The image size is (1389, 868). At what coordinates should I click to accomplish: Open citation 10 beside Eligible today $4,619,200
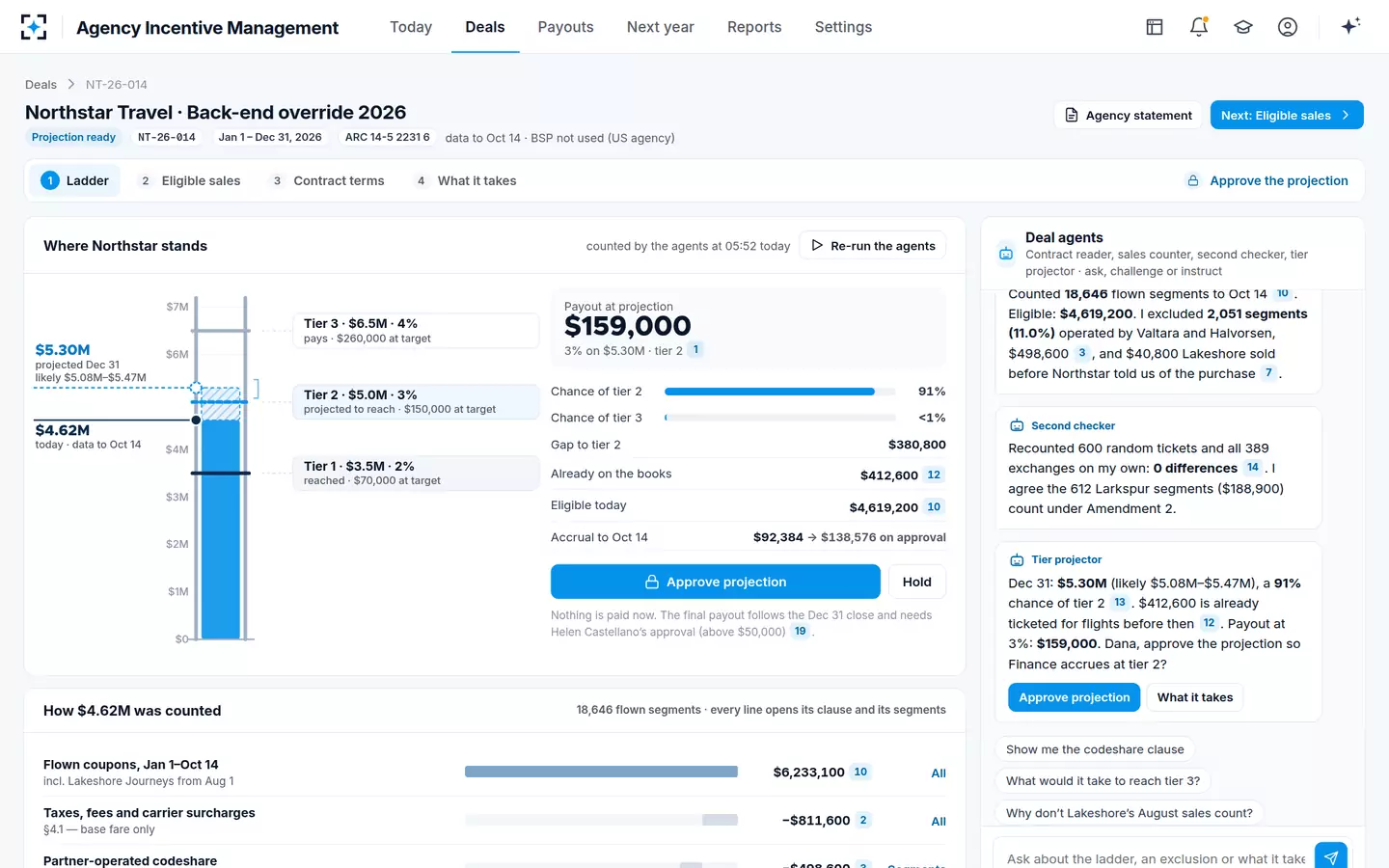click(x=934, y=506)
